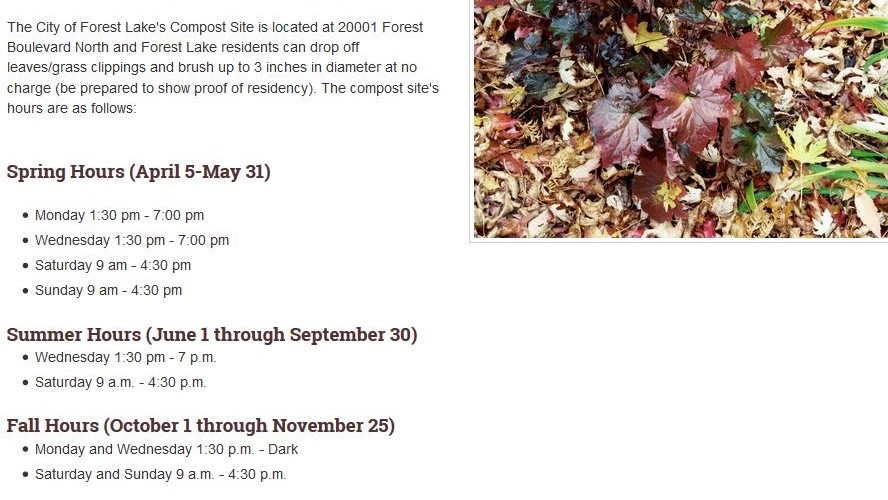Click Wednesday 1:30 pm - 7 p.m. summer entry
This screenshot has width=888, height=500.
point(126,357)
